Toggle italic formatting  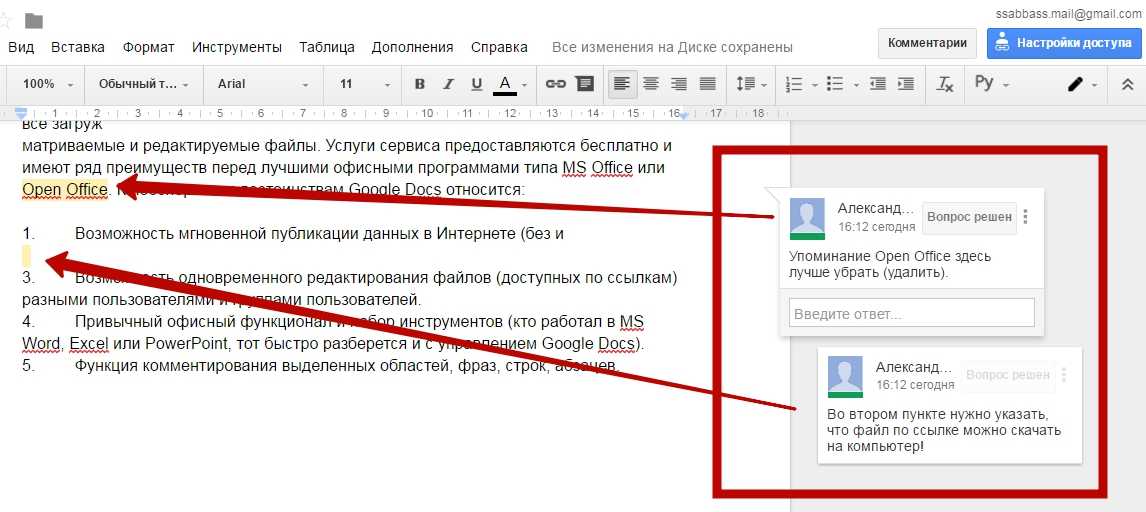[x=449, y=84]
